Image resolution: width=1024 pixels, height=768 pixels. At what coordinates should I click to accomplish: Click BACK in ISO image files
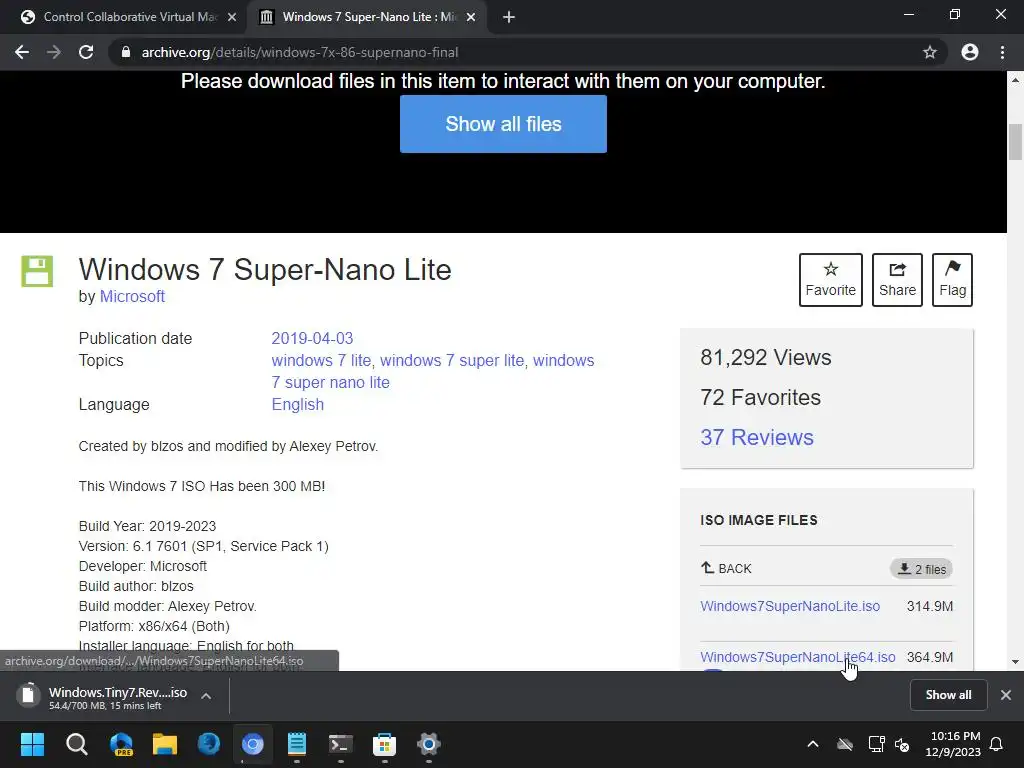[726, 568]
